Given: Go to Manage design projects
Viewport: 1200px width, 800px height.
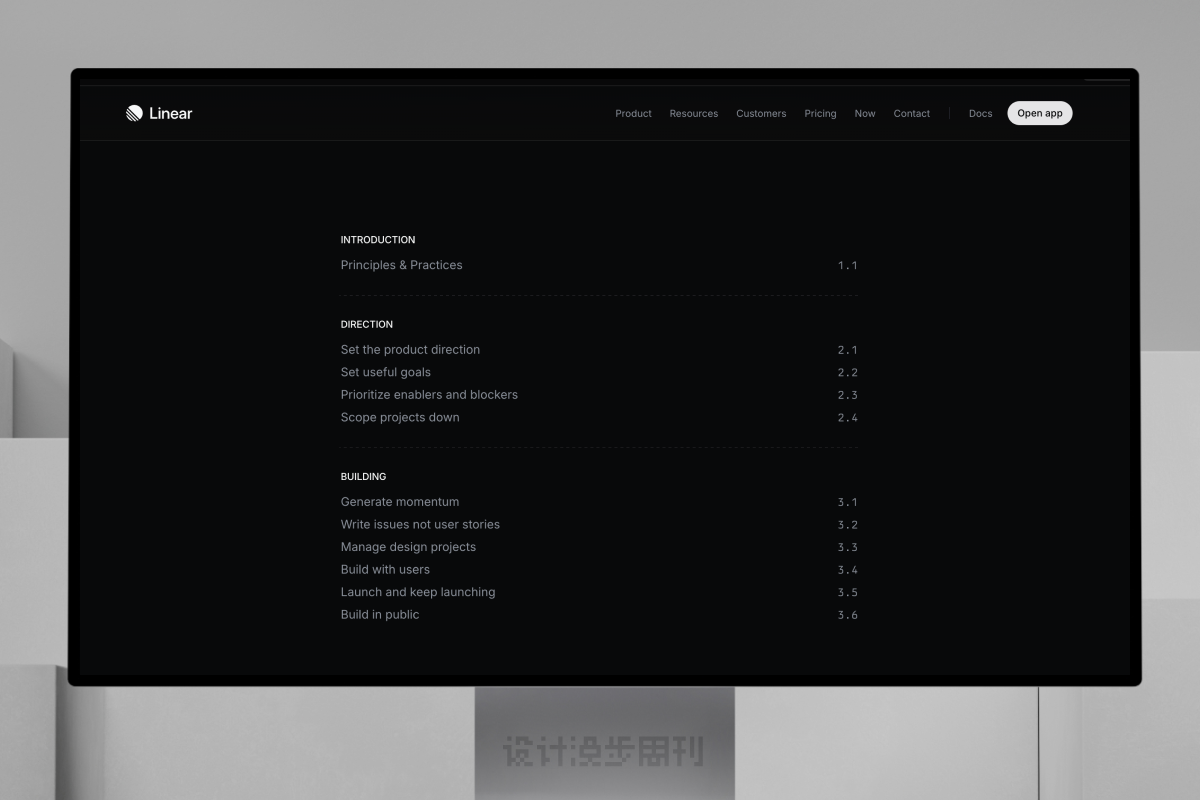Looking at the screenshot, I should click(x=599, y=547).
